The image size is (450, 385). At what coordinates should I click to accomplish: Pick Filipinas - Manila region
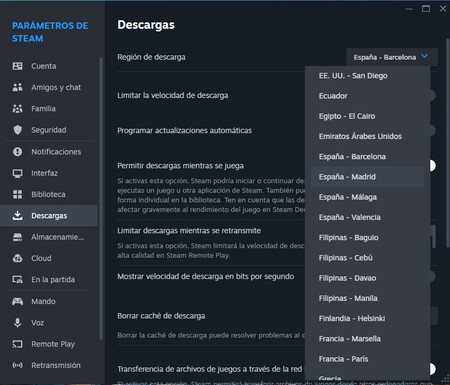(x=367, y=298)
